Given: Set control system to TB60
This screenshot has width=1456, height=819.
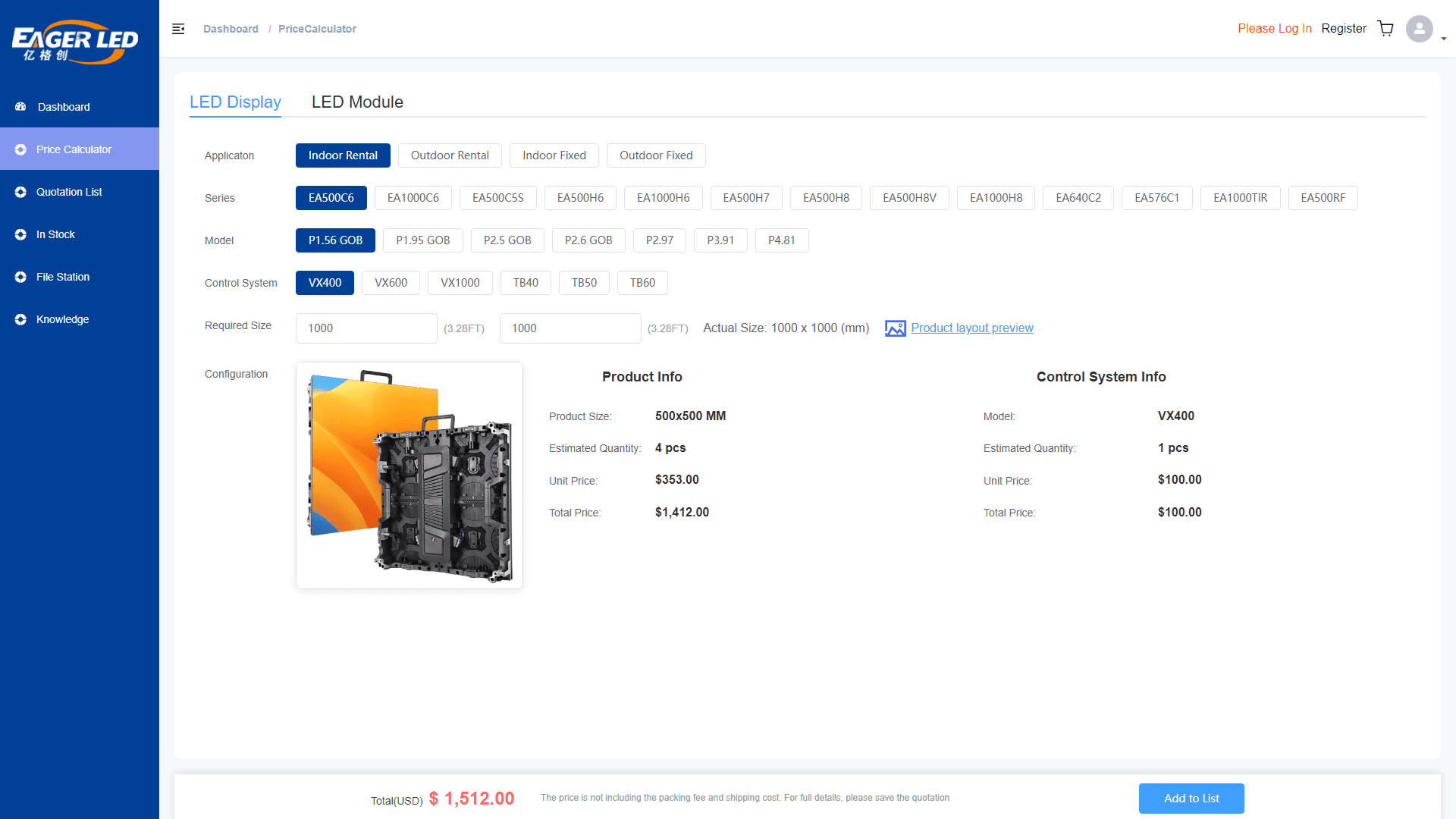Looking at the screenshot, I should pyautogui.click(x=642, y=283).
